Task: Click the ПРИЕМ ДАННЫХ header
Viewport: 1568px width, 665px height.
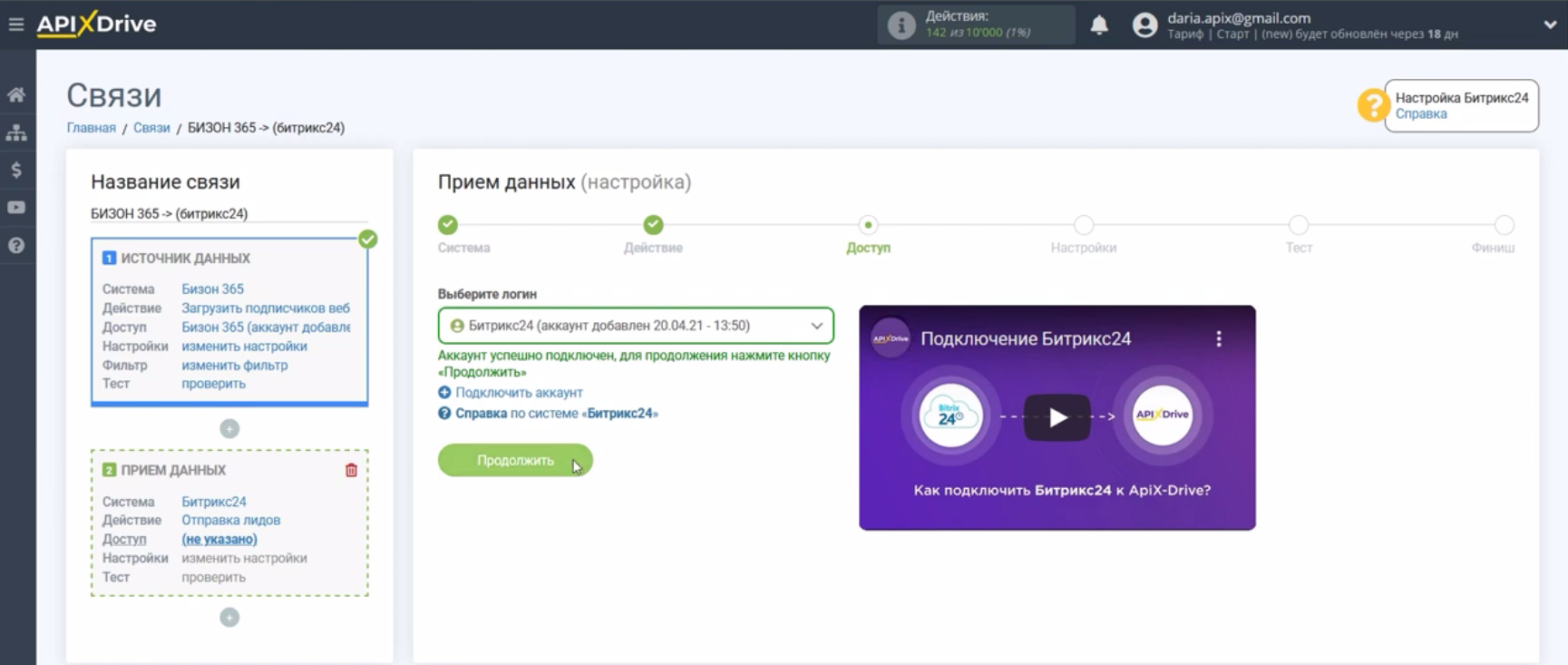Action: 173,471
